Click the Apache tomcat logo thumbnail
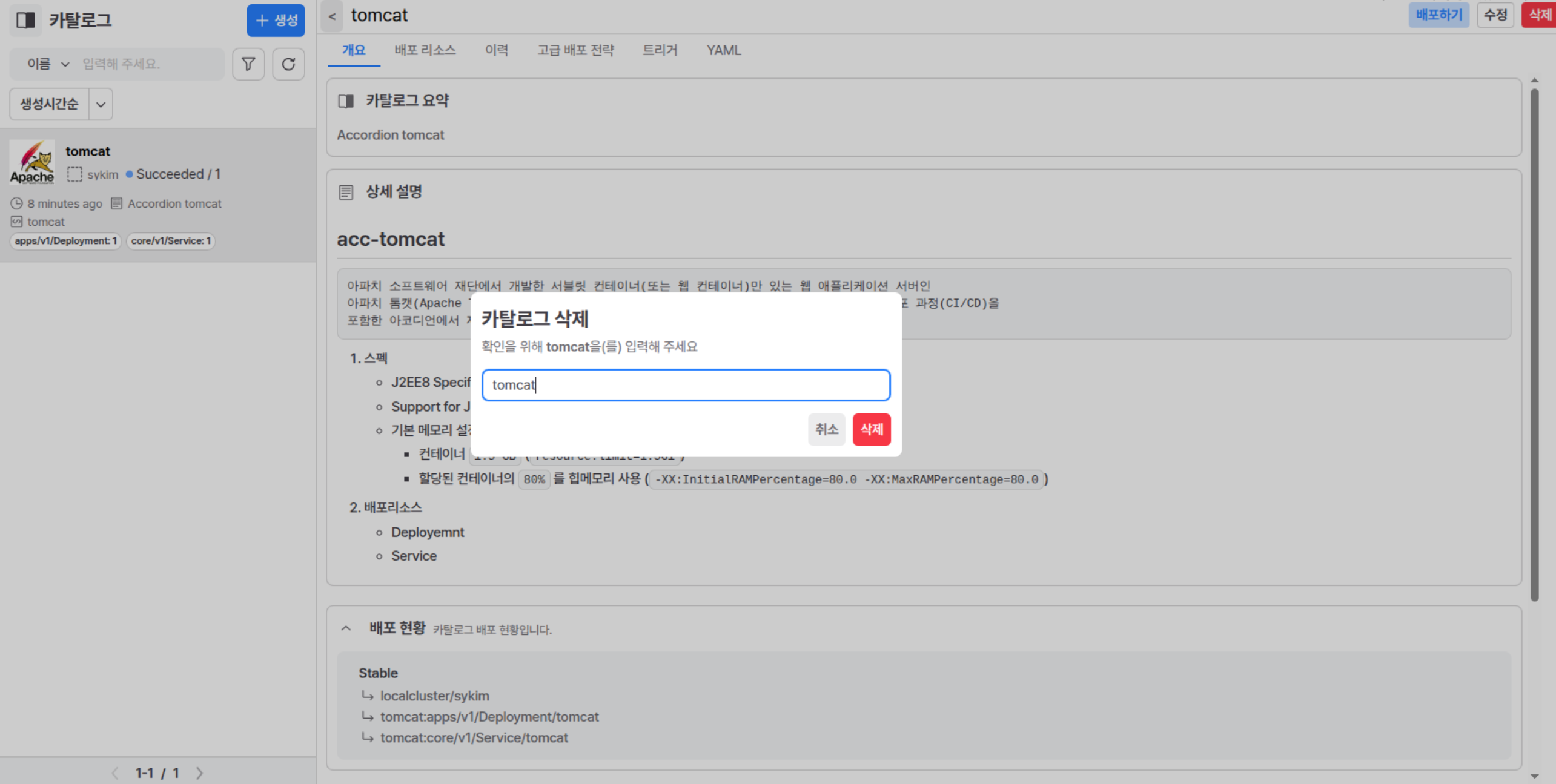This screenshot has width=1556, height=784. click(x=32, y=162)
